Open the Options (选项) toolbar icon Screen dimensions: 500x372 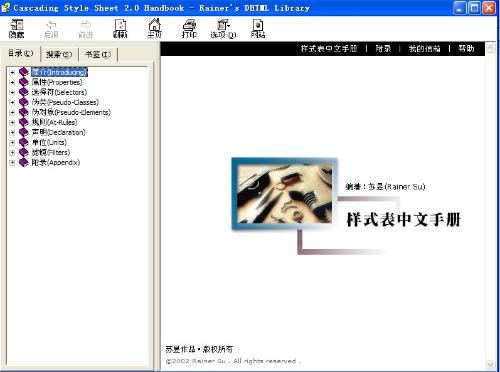tap(223, 28)
